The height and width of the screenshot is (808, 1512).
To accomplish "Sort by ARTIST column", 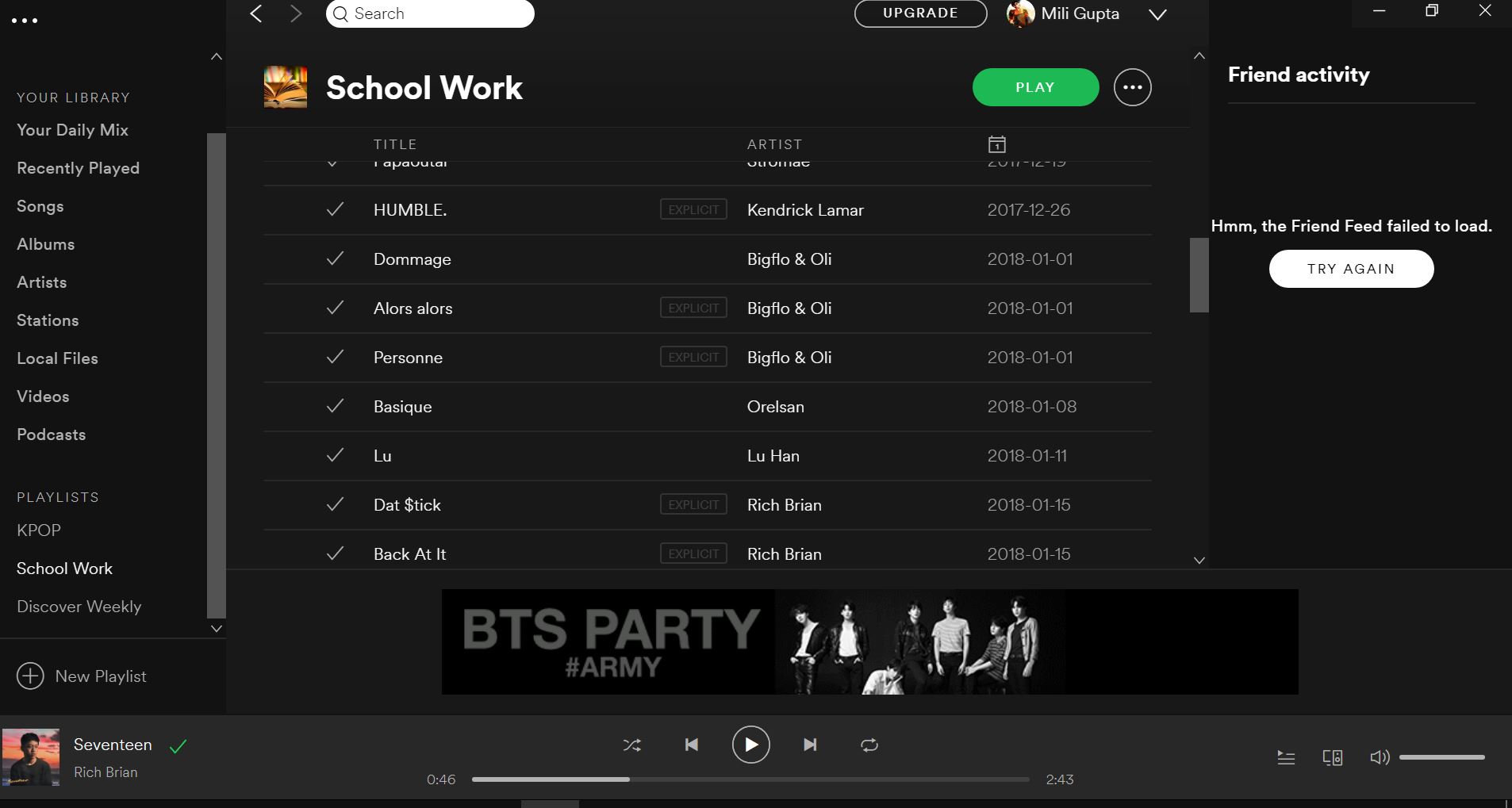I will pyautogui.click(x=774, y=144).
